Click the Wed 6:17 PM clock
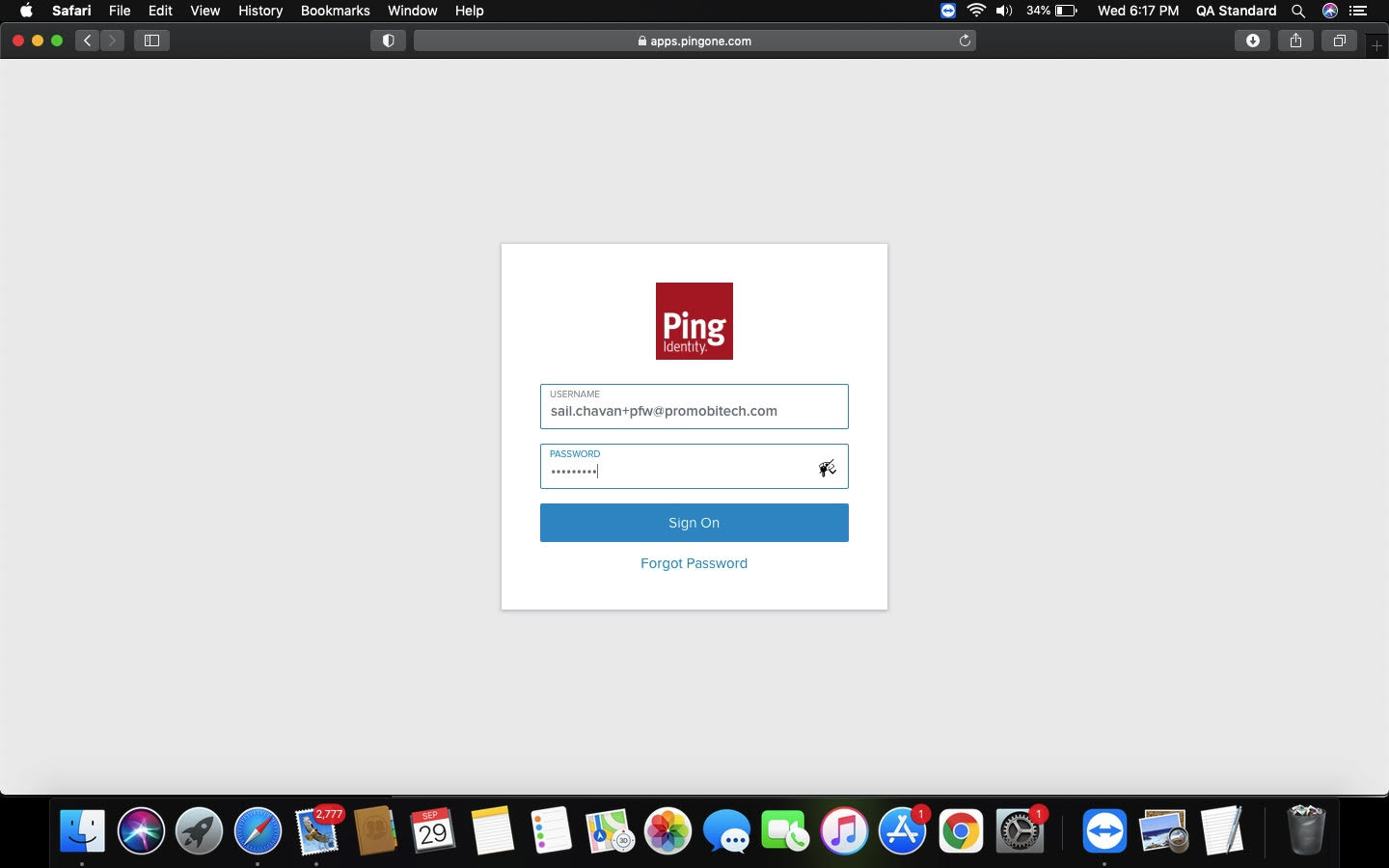This screenshot has height=868, width=1389. click(x=1138, y=11)
